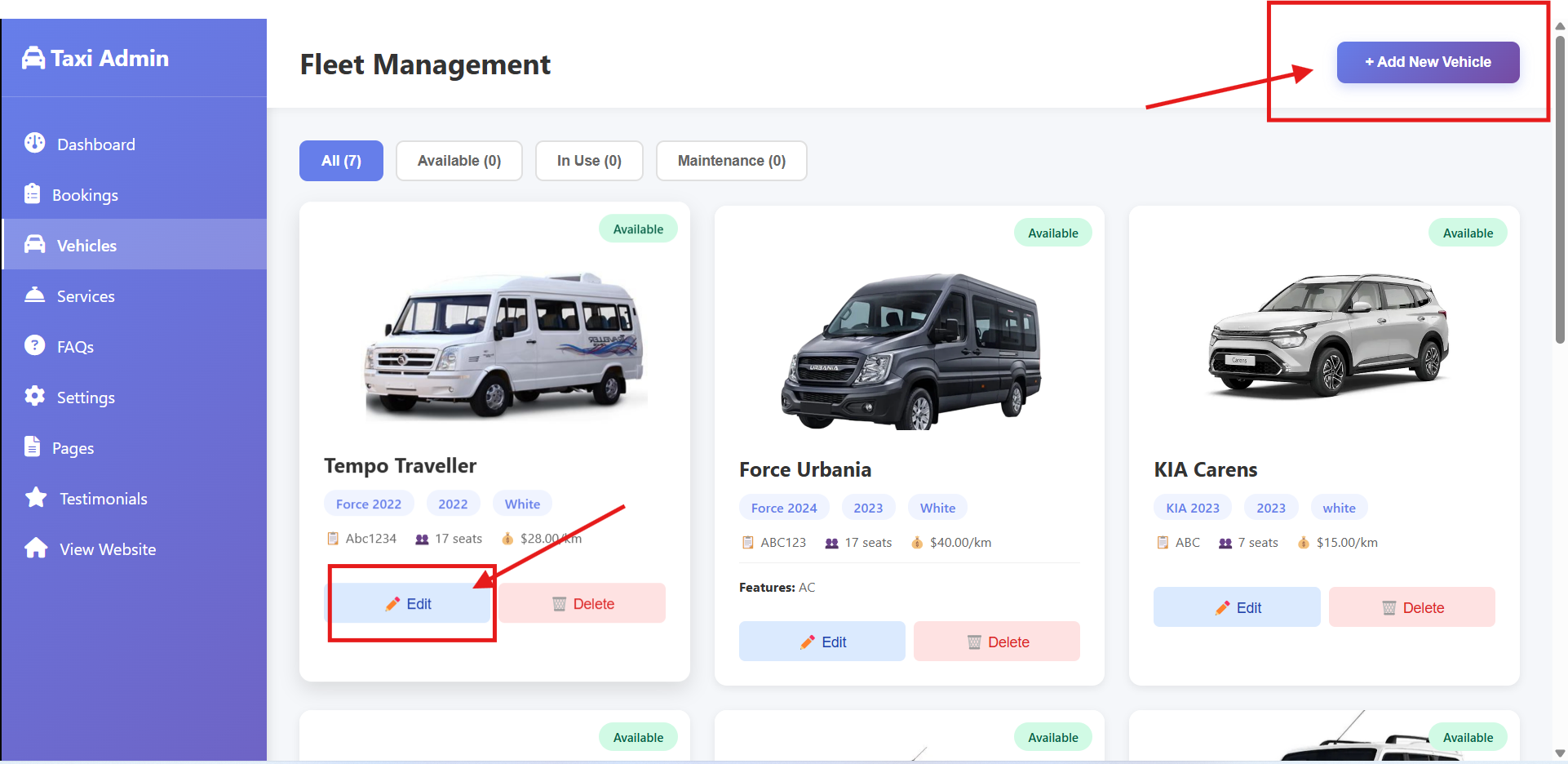The image size is (1568, 764).
Task: Edit the Tempo Traveller vehicle
Action: tap(411, 603)
